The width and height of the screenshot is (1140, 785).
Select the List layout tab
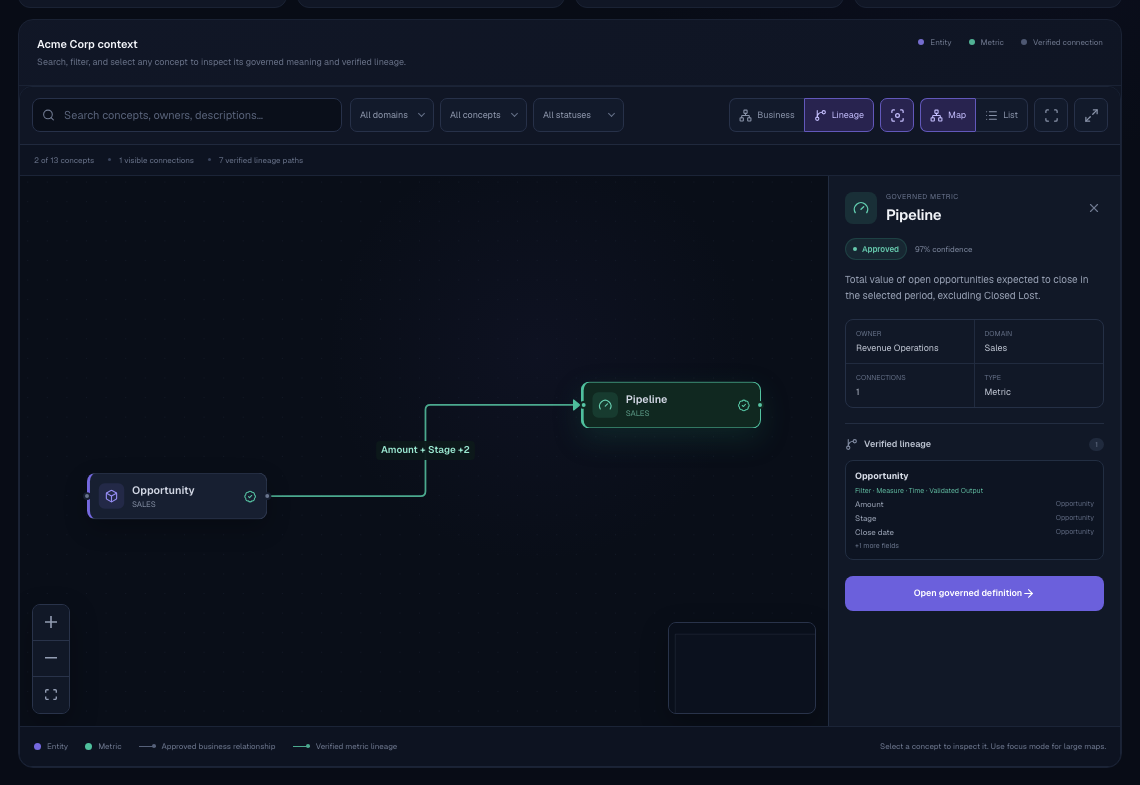(x=1002, y=115)
